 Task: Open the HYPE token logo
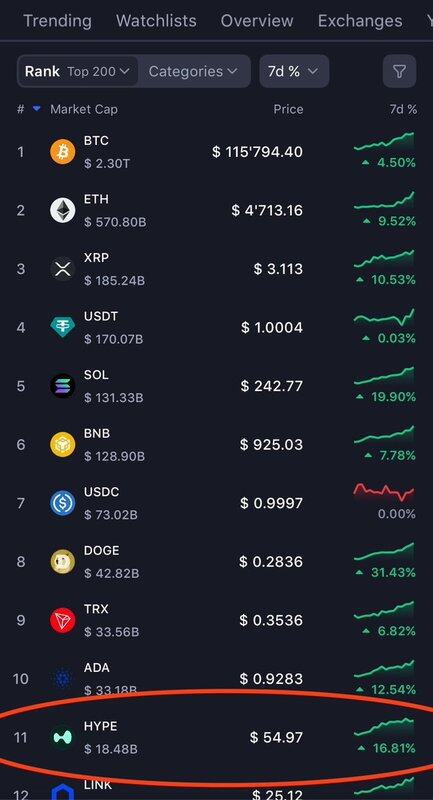(x=63, y=738)
